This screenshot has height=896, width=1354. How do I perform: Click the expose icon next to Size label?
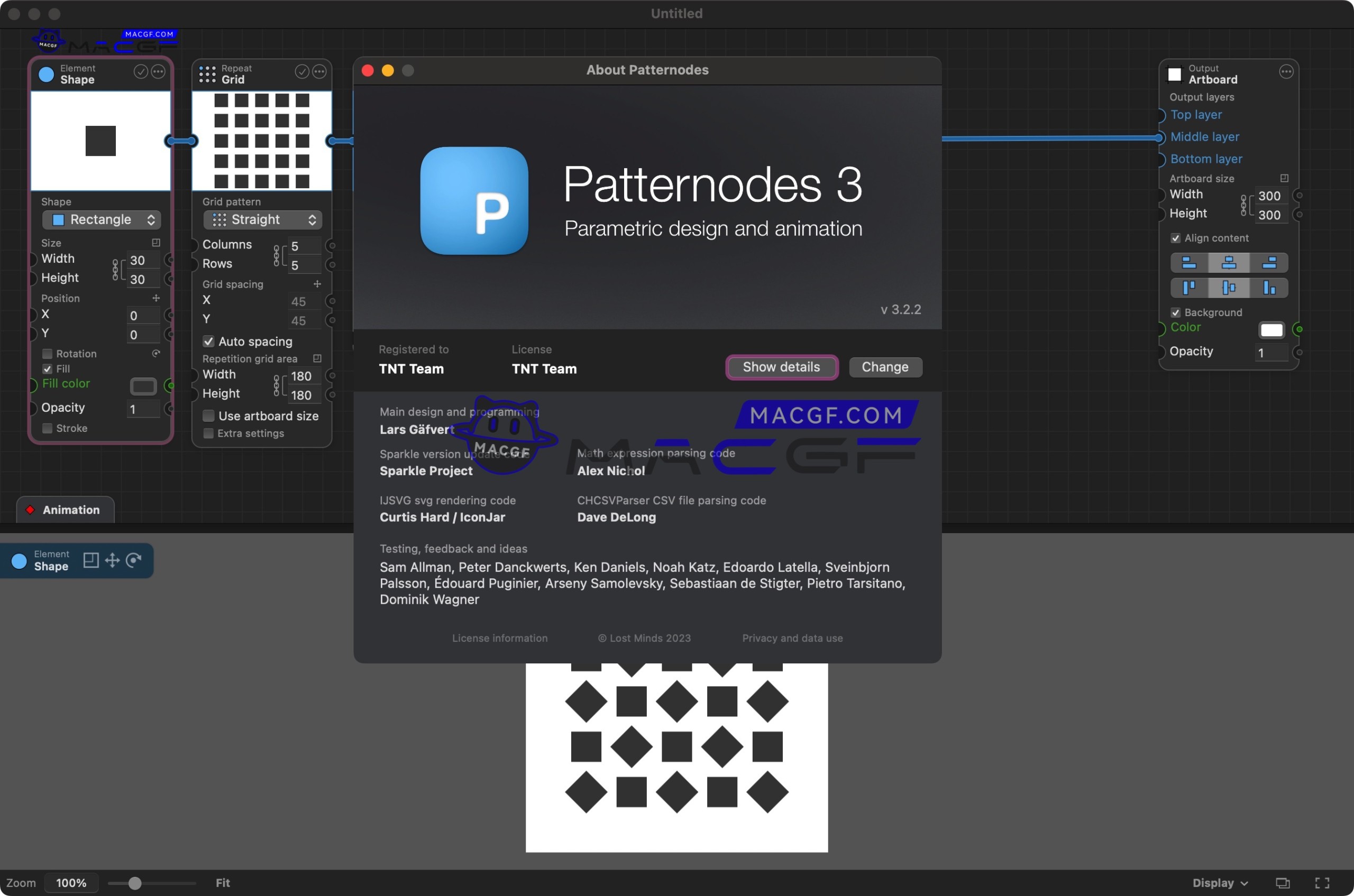point(156,242)
